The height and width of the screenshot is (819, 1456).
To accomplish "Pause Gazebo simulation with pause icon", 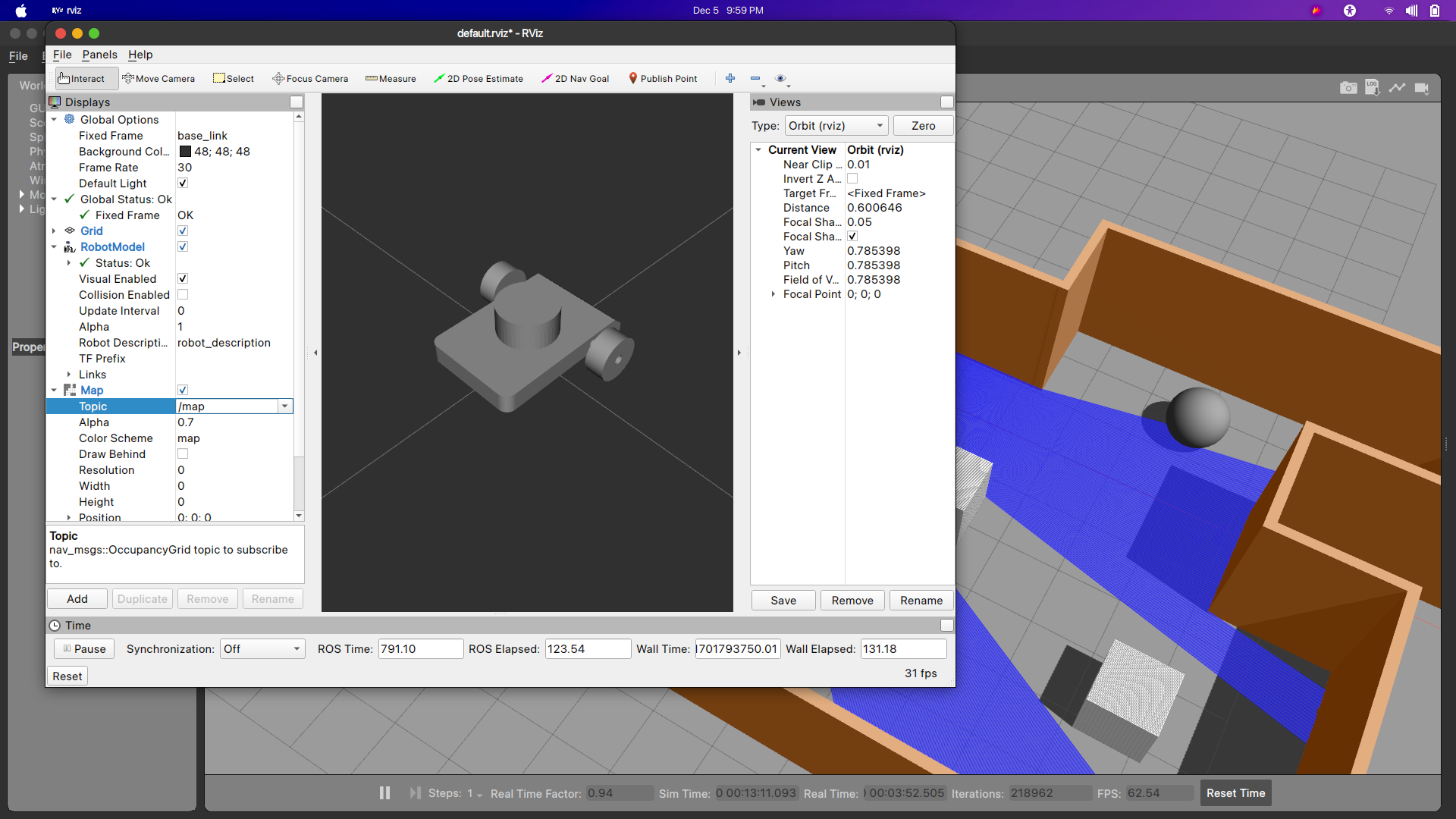I will click(x=384, y=792).
